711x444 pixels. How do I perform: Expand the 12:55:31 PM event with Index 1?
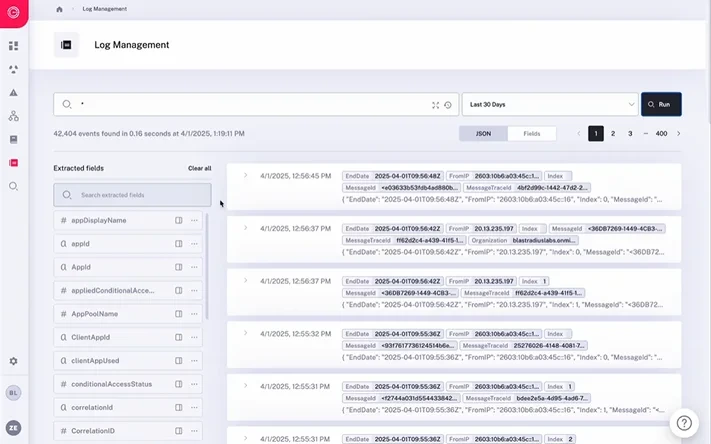tap(245, 386)
